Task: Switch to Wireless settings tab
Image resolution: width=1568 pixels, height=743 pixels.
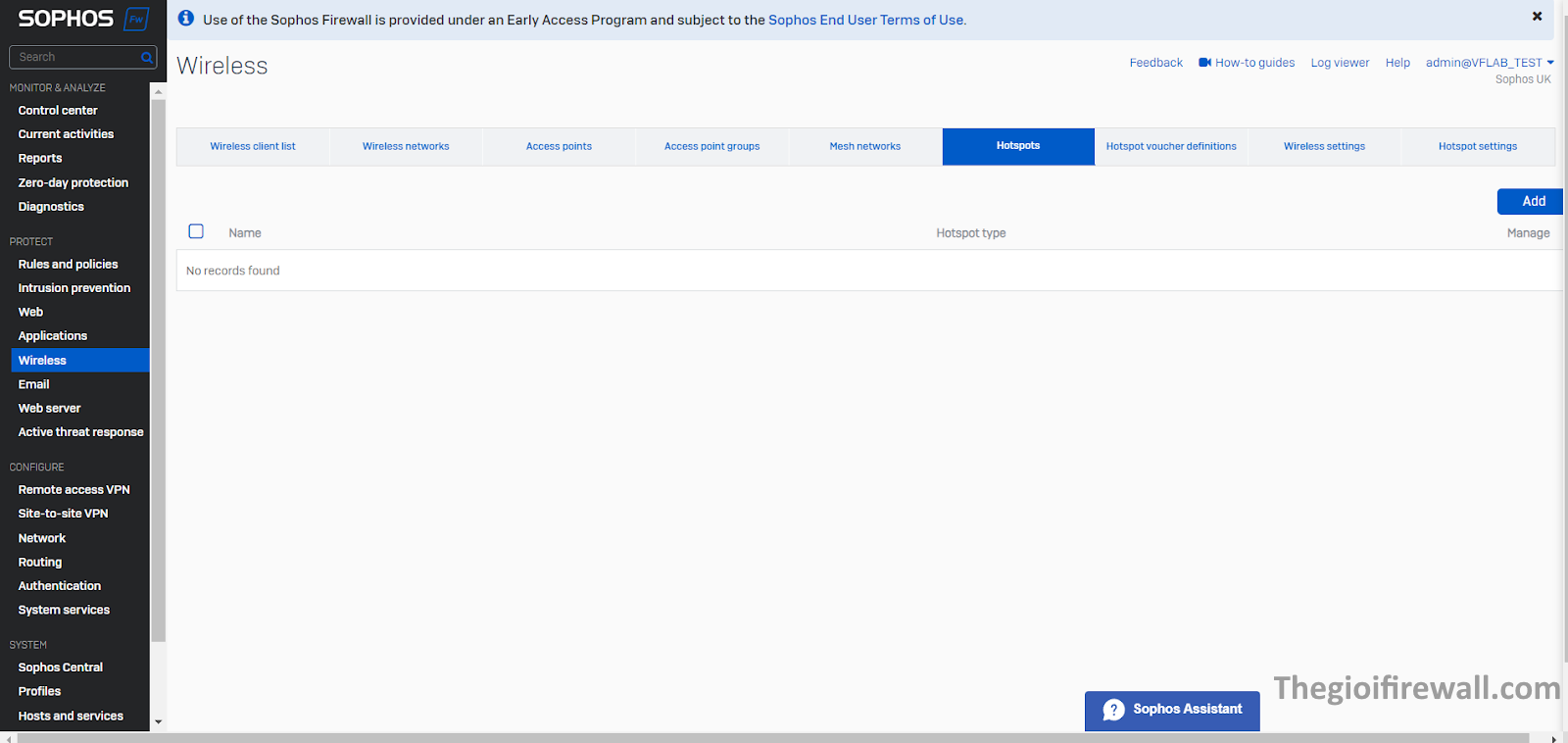Action: [x=1324, y=146]
